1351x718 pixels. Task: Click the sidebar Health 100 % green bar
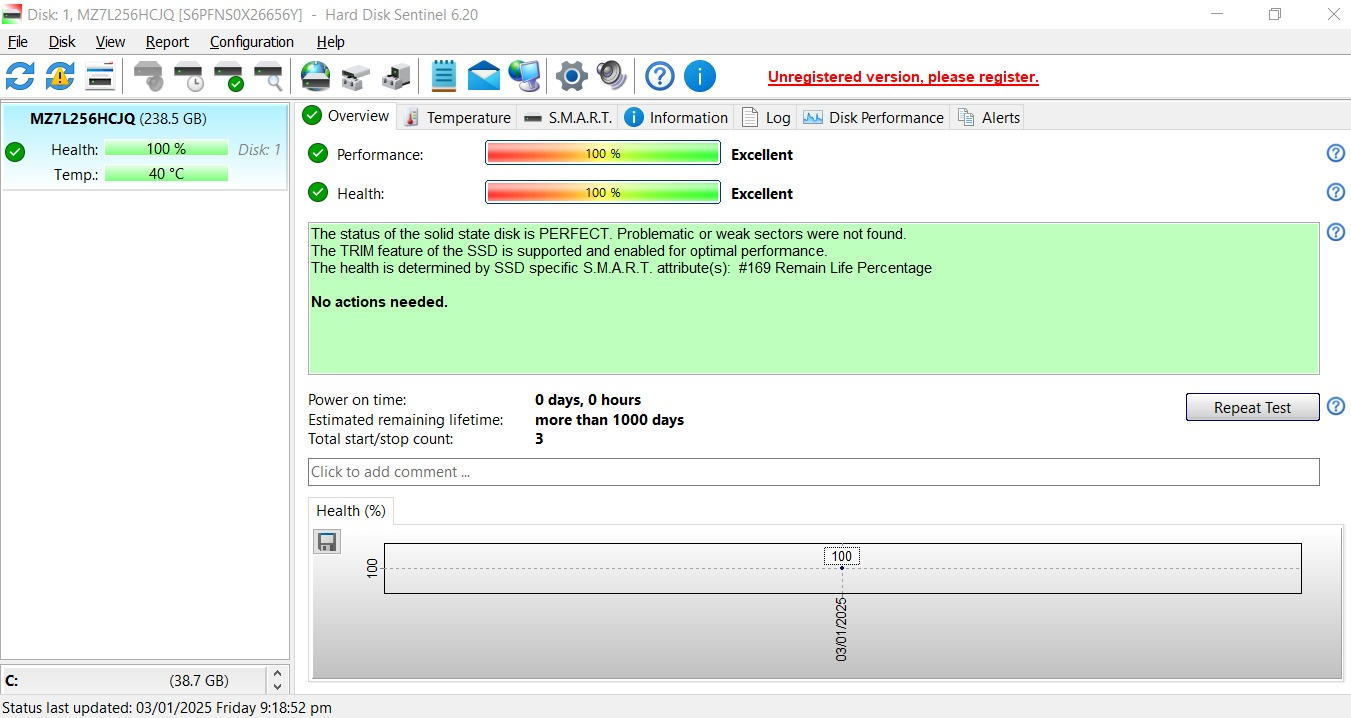pos(166,149)
